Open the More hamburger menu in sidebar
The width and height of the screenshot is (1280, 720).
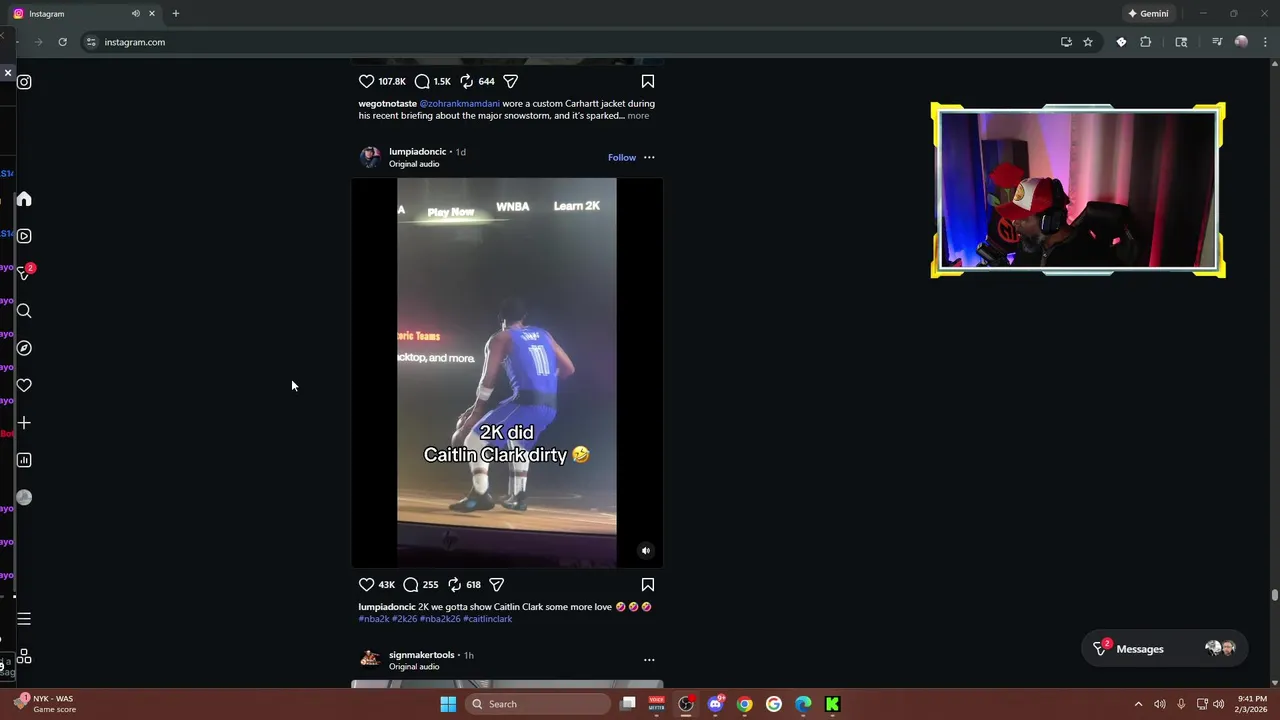(x=24, y=619)
